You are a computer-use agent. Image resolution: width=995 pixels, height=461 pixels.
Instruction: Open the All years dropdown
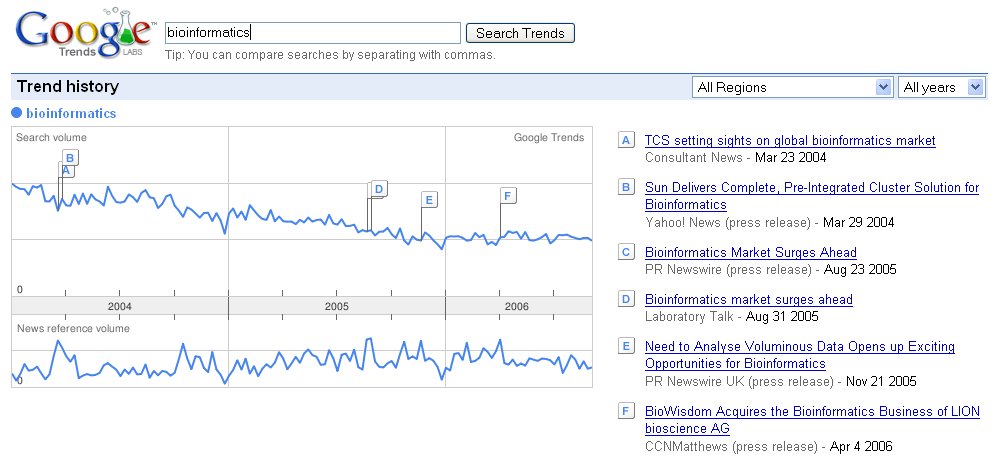point(943,87)
